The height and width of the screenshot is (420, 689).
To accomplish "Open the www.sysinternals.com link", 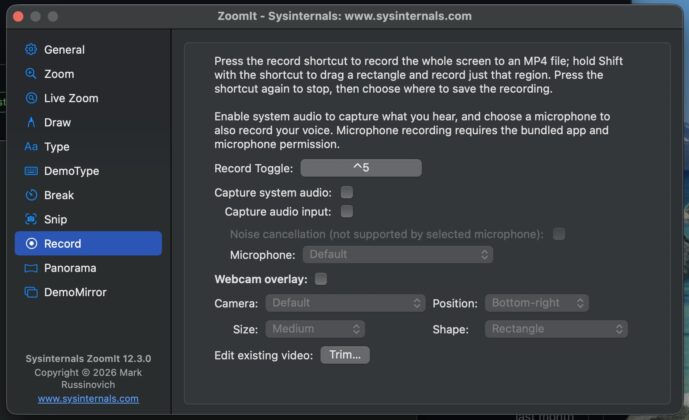I will point(88,398).
